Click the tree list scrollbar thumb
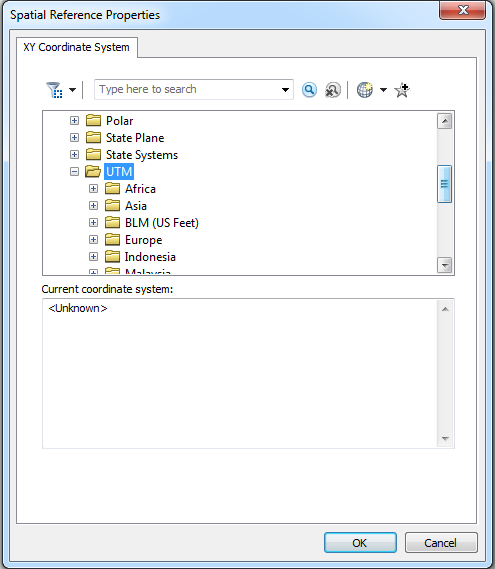This screenshot has height=569, width=495. click(x=445, y=184)
